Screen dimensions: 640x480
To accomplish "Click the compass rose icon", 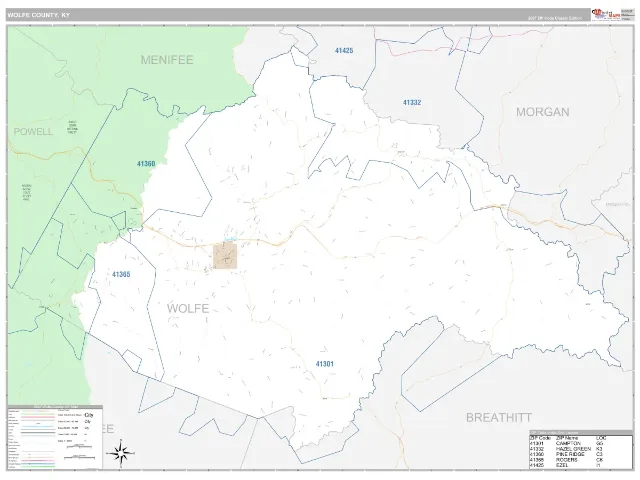I will click(121, 453).
